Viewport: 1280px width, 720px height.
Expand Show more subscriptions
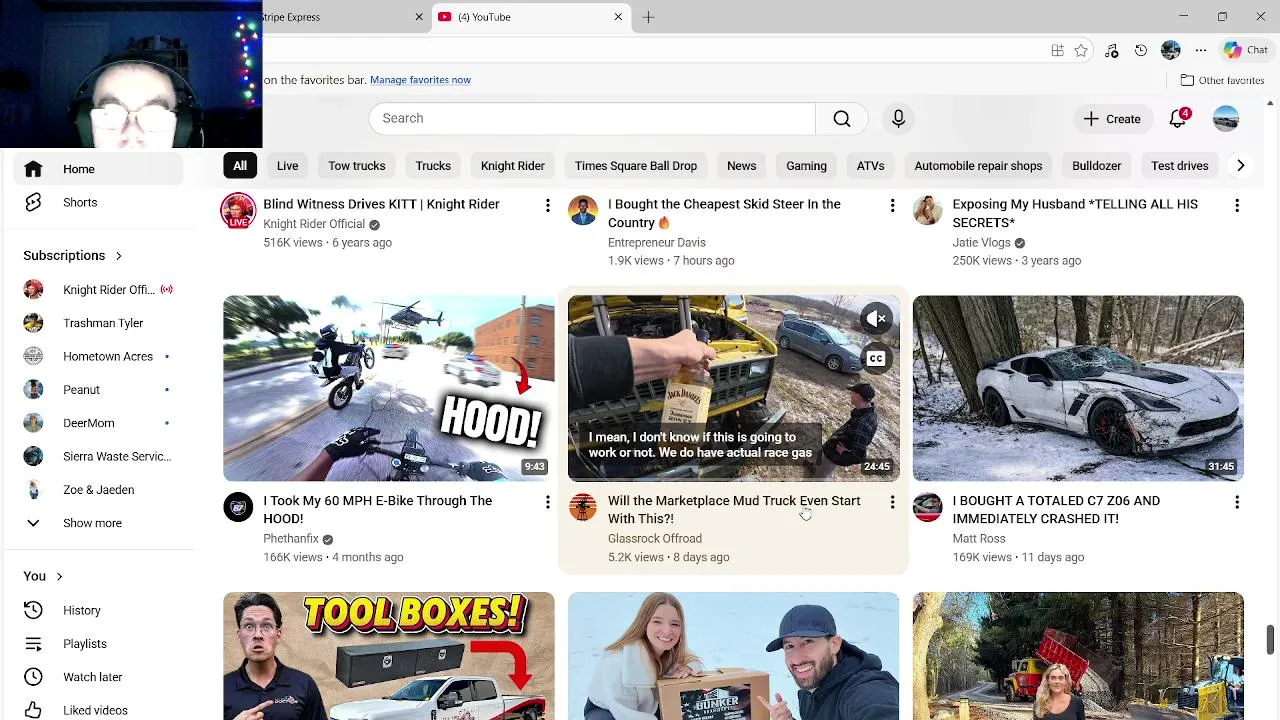[98, 523]
